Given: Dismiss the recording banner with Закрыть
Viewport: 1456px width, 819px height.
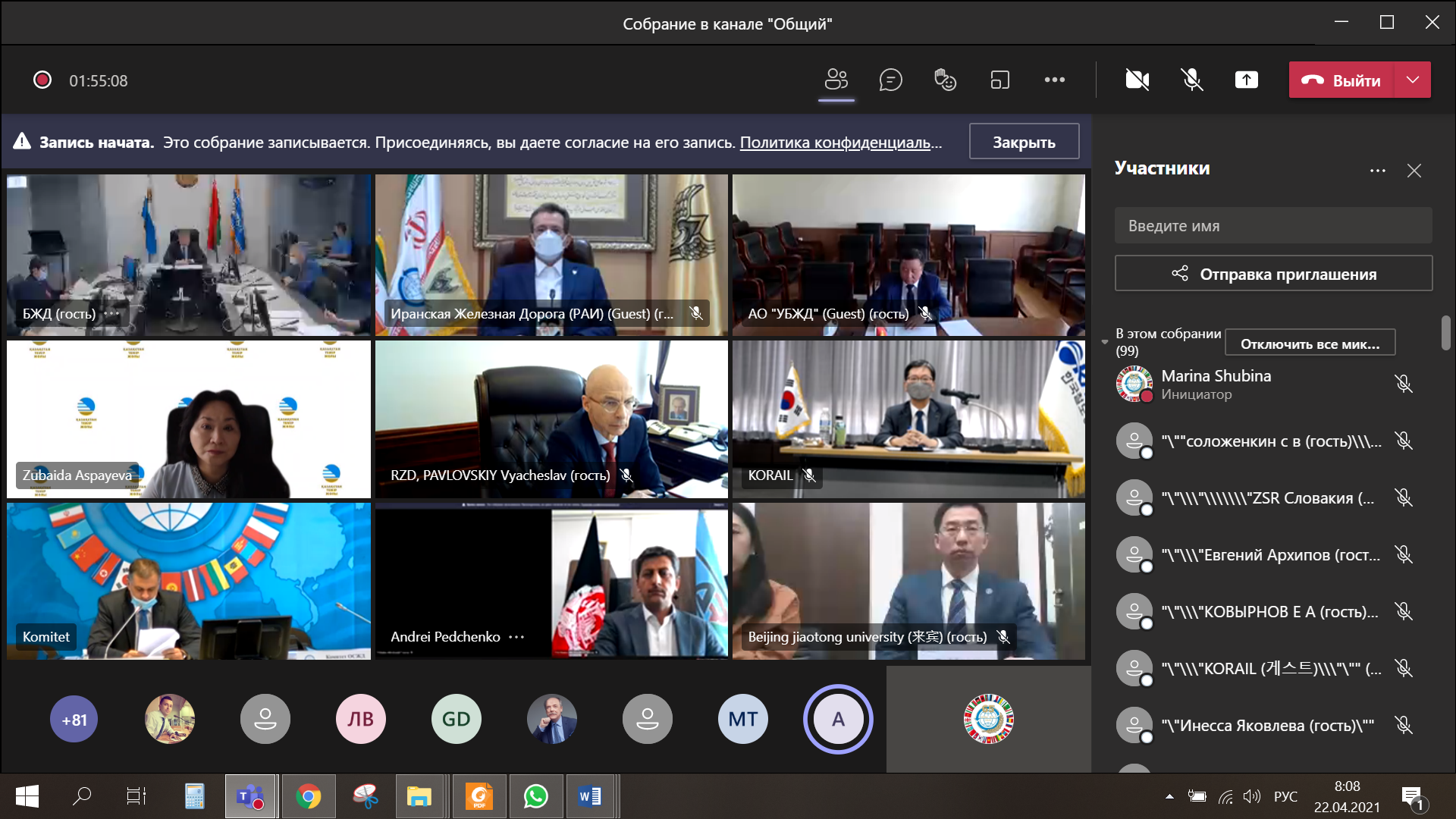Looking at the screenshot, I should 1024,142.
